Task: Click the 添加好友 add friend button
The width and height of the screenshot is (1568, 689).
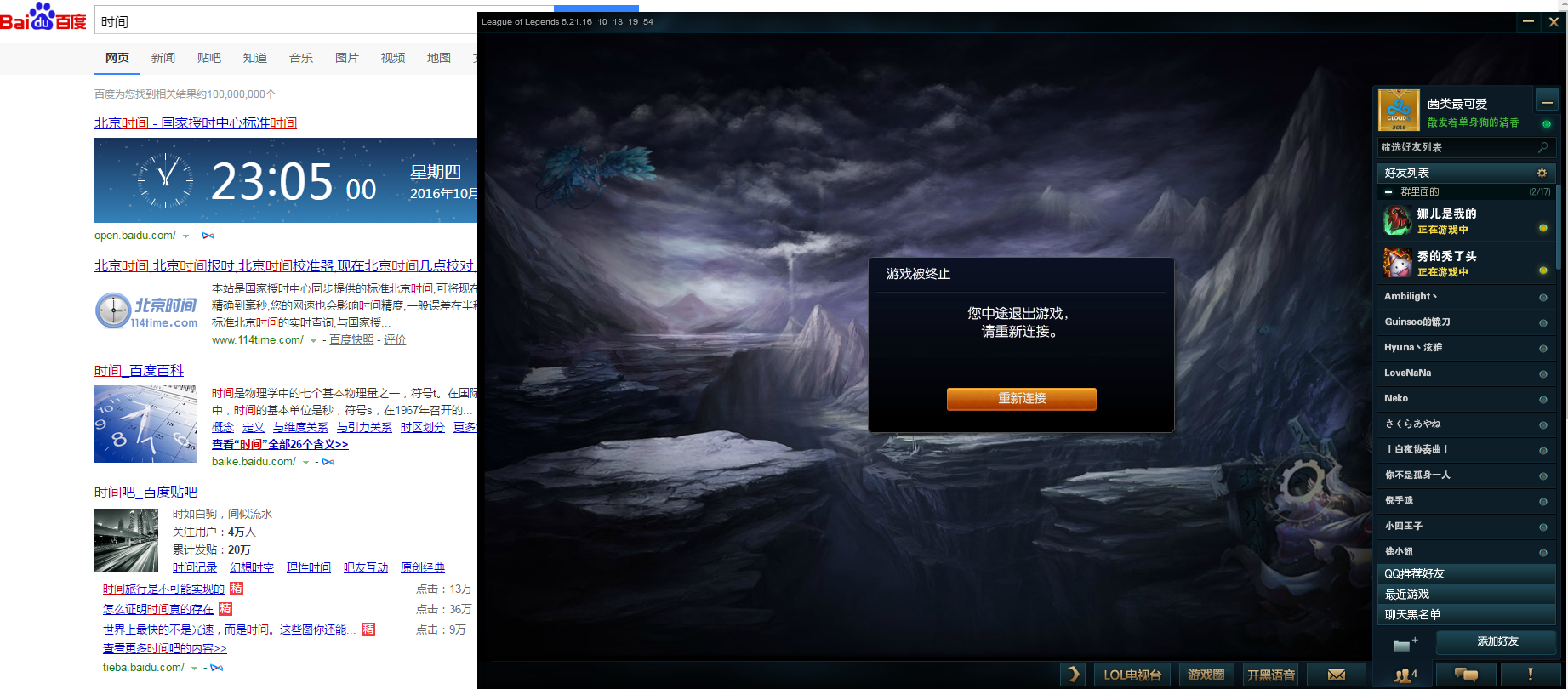Action: [1497, 641]
